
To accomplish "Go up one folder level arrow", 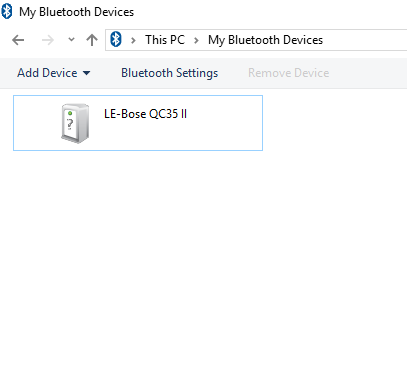I will tap(92, 40).
